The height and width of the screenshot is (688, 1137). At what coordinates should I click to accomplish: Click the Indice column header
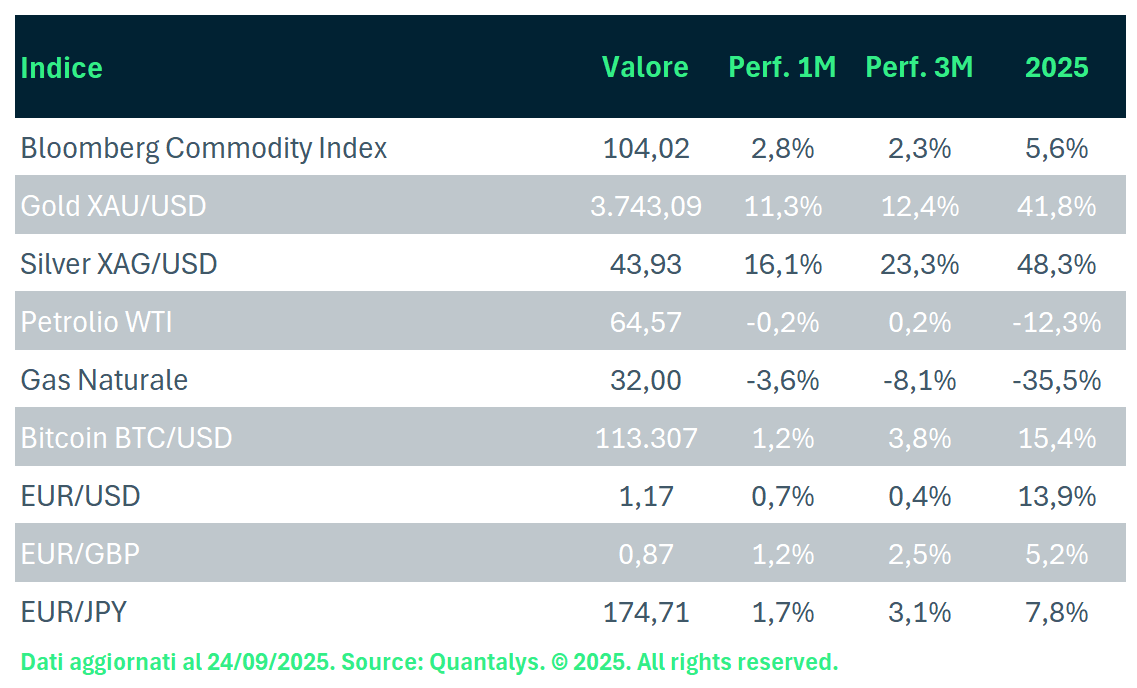click(62, 68)
